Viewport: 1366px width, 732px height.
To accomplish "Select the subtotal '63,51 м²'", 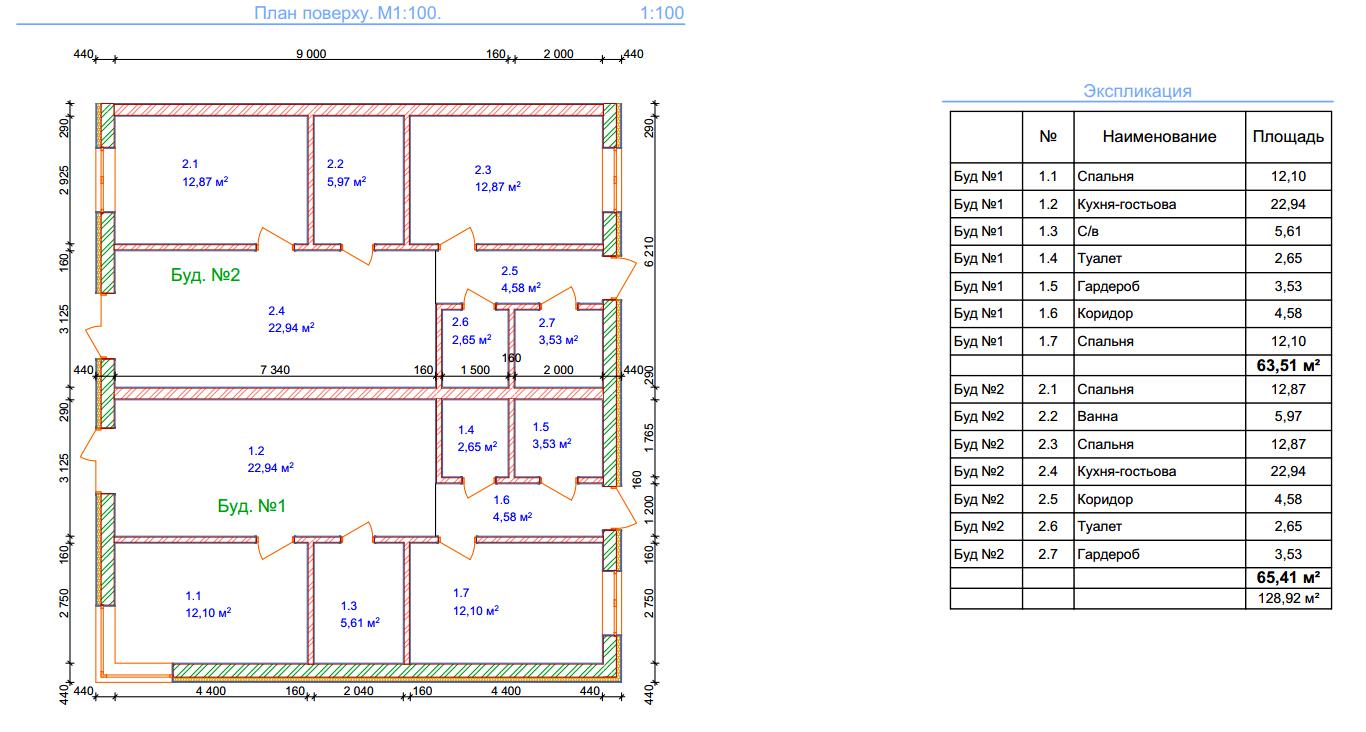I will 1288,365.
